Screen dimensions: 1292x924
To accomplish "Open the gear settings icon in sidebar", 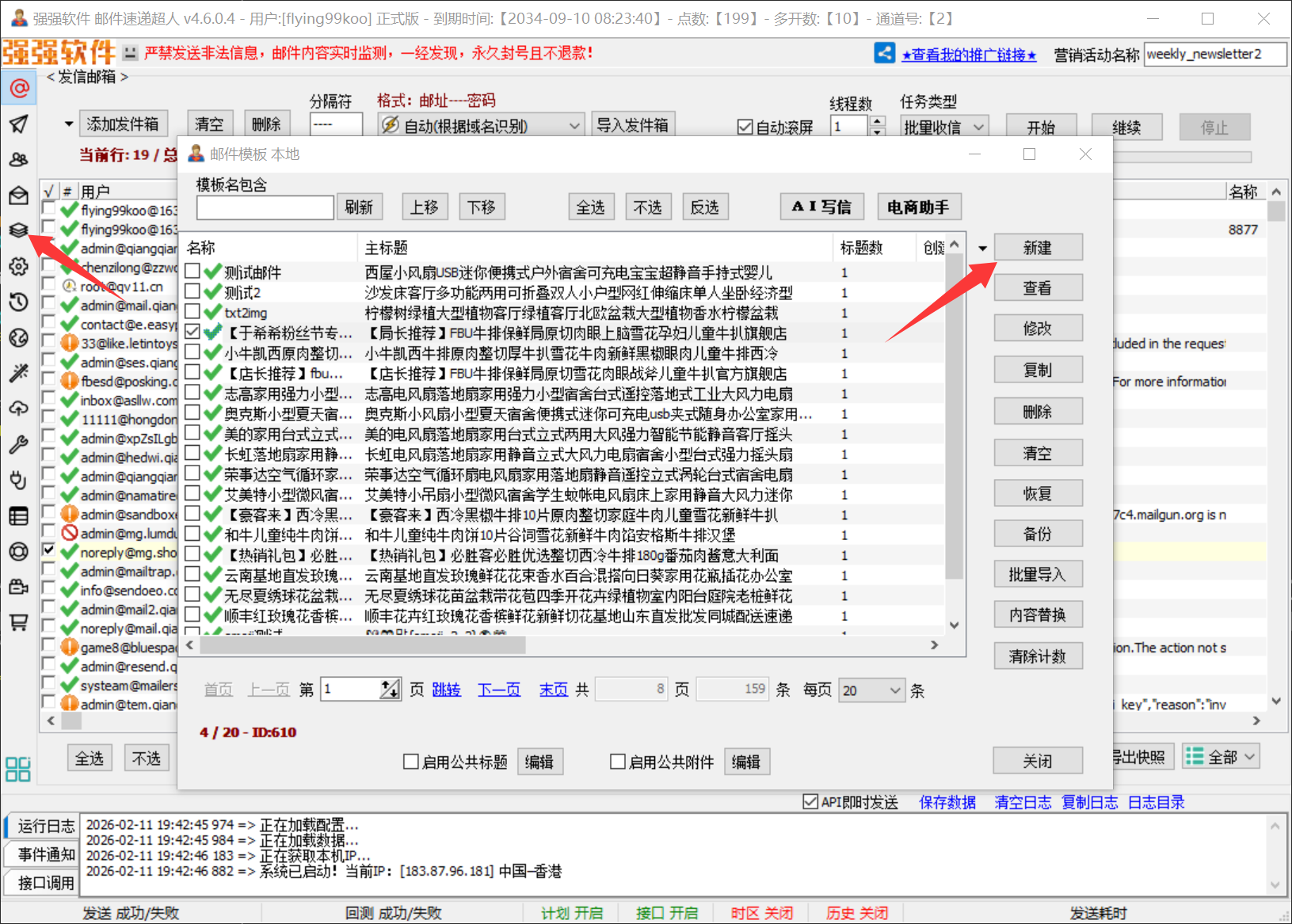I will coord(19,266).
